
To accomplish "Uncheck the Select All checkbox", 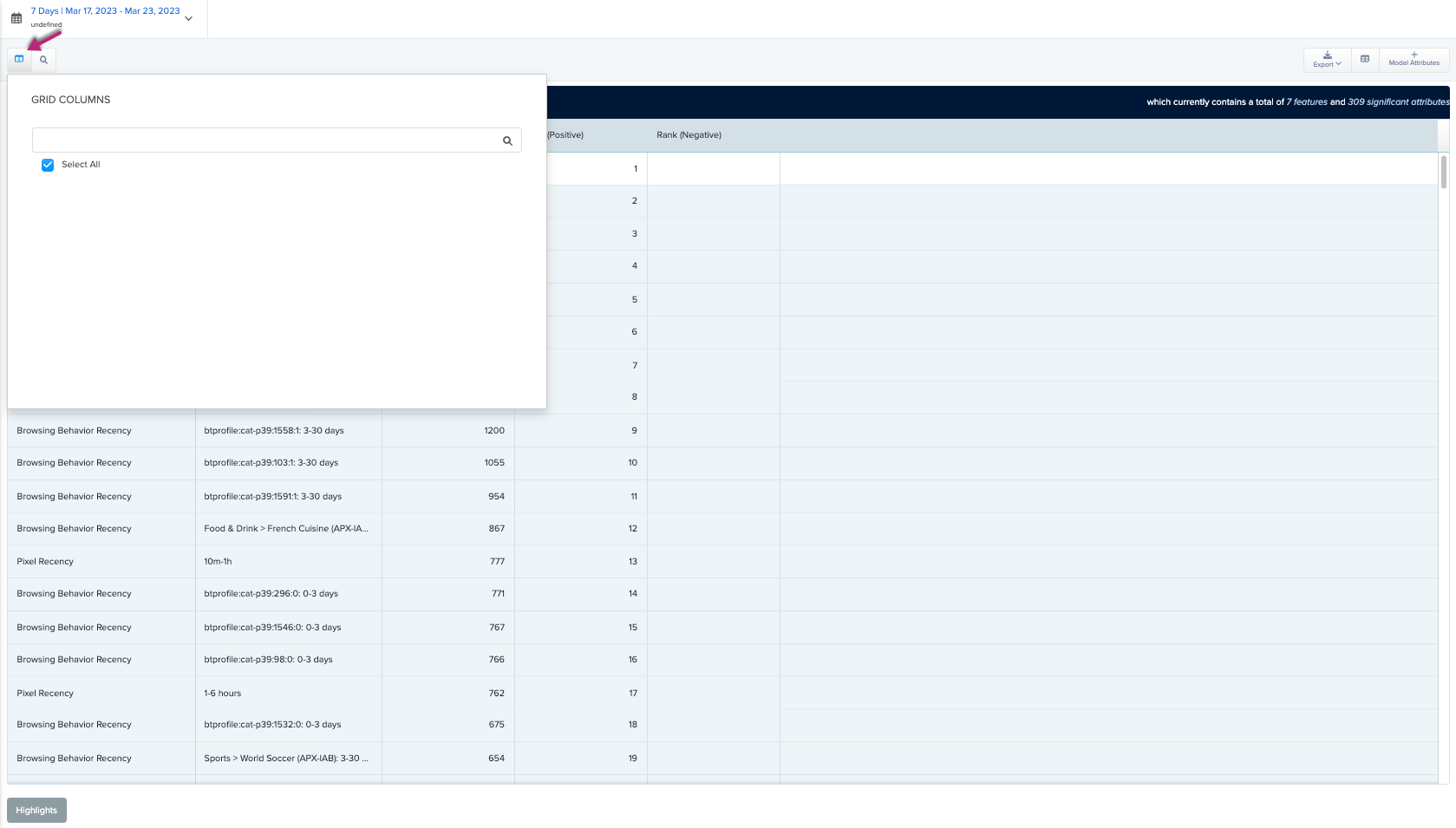I will tap(48, 165).
